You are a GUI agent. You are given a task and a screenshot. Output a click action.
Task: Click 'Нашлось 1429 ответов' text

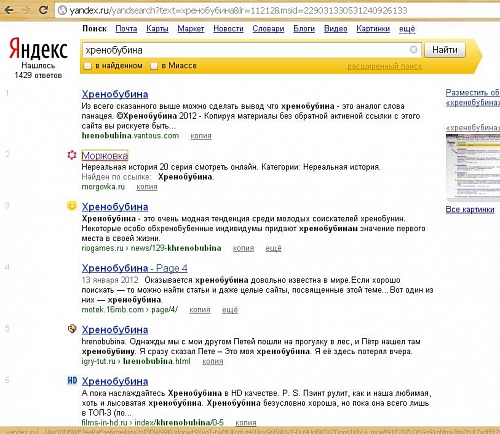coord(38,70)
